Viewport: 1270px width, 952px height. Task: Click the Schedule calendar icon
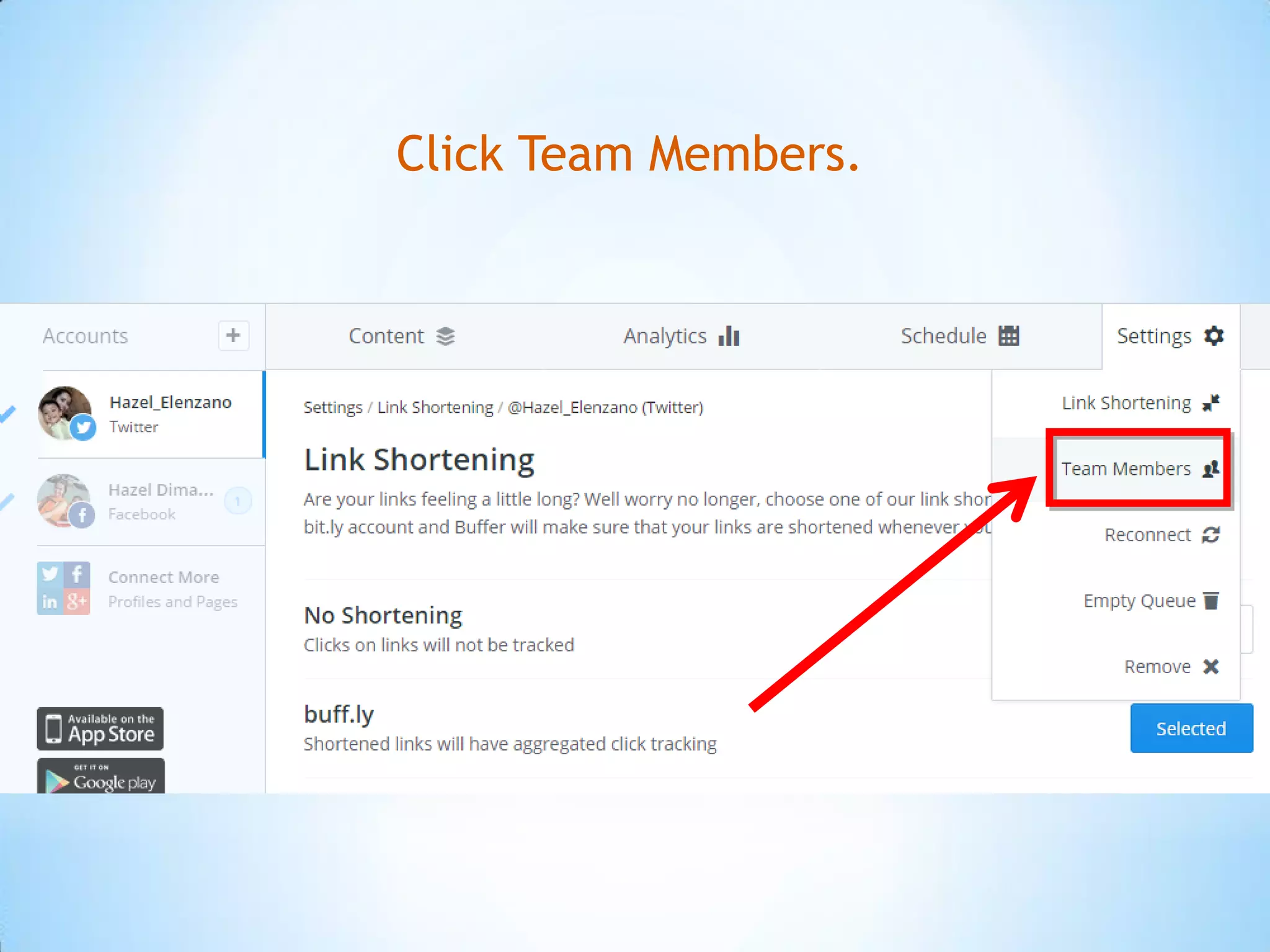coord(1009,336)
